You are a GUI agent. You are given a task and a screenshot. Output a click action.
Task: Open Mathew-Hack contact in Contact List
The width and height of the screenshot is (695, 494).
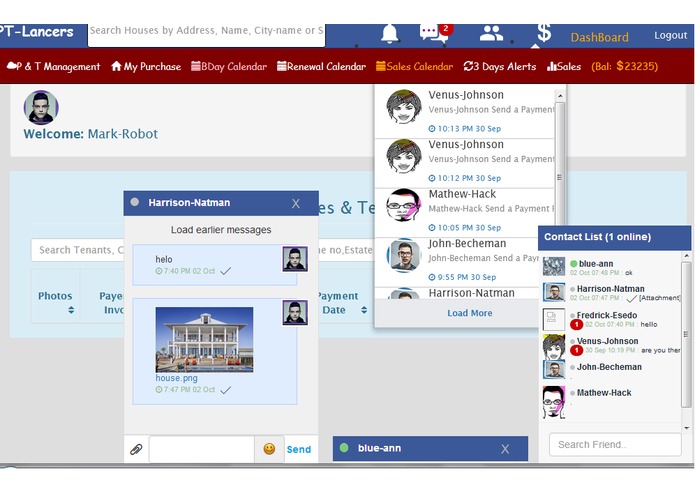click(611, 401)
